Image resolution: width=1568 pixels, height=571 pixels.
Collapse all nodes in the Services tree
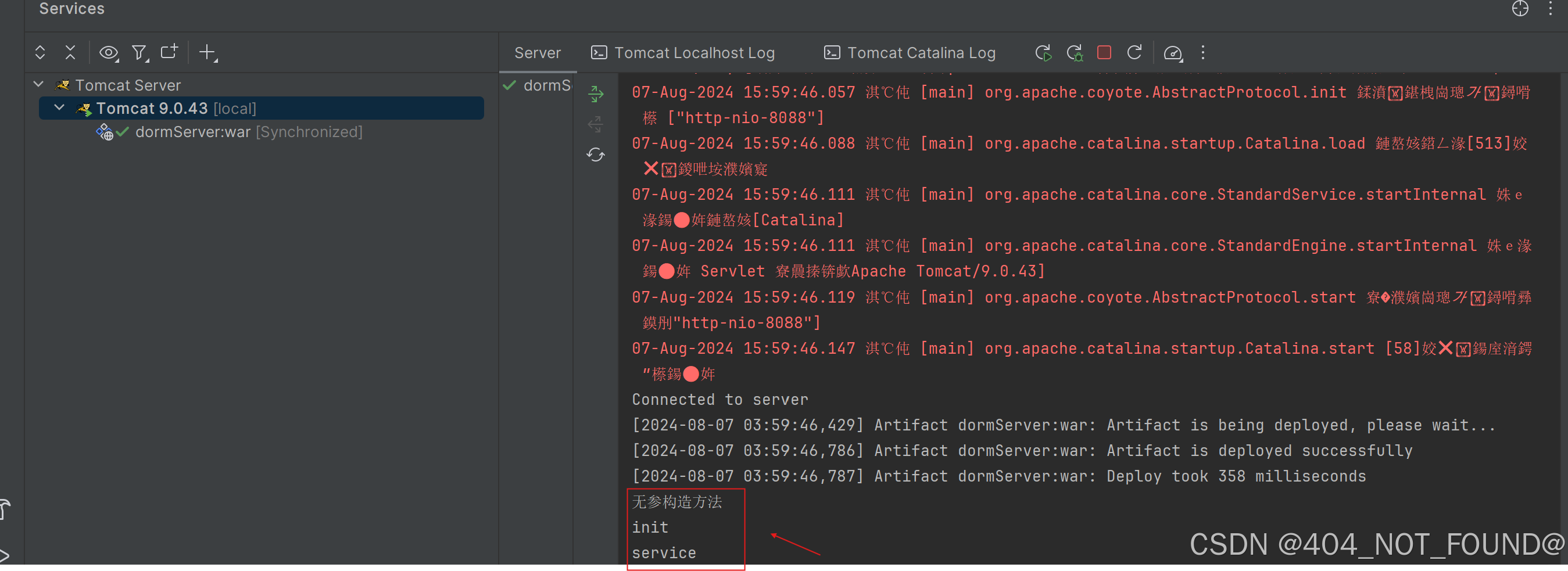(x=70, y=52)
